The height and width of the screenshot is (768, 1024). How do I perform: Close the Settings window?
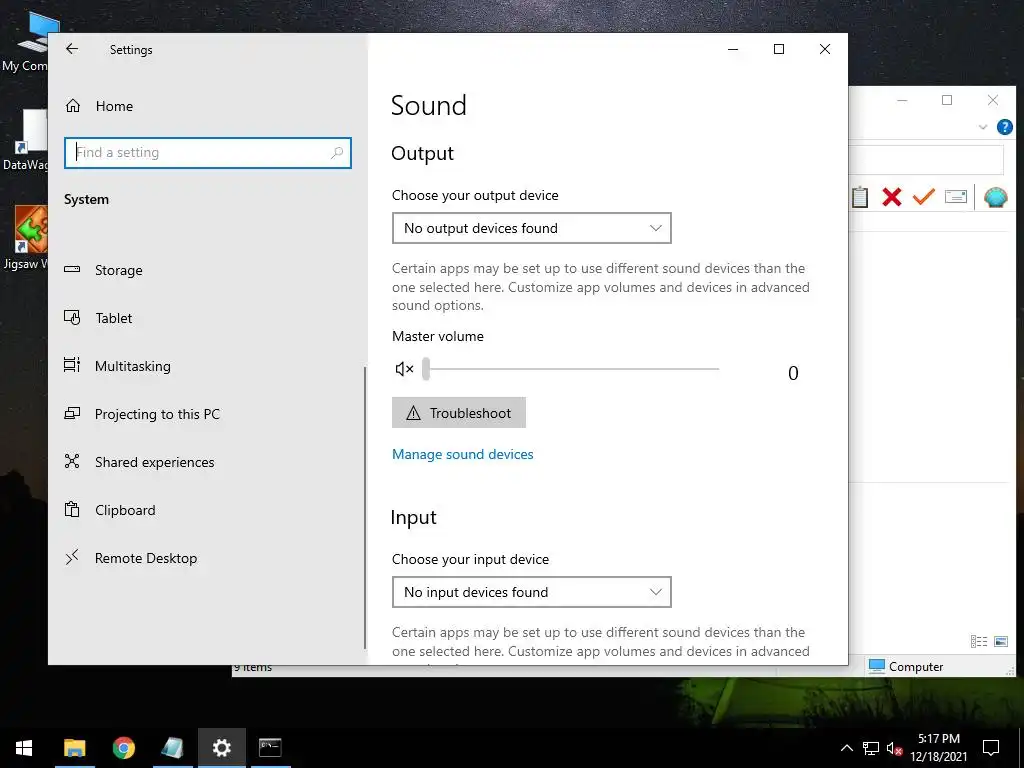[825, 49]
